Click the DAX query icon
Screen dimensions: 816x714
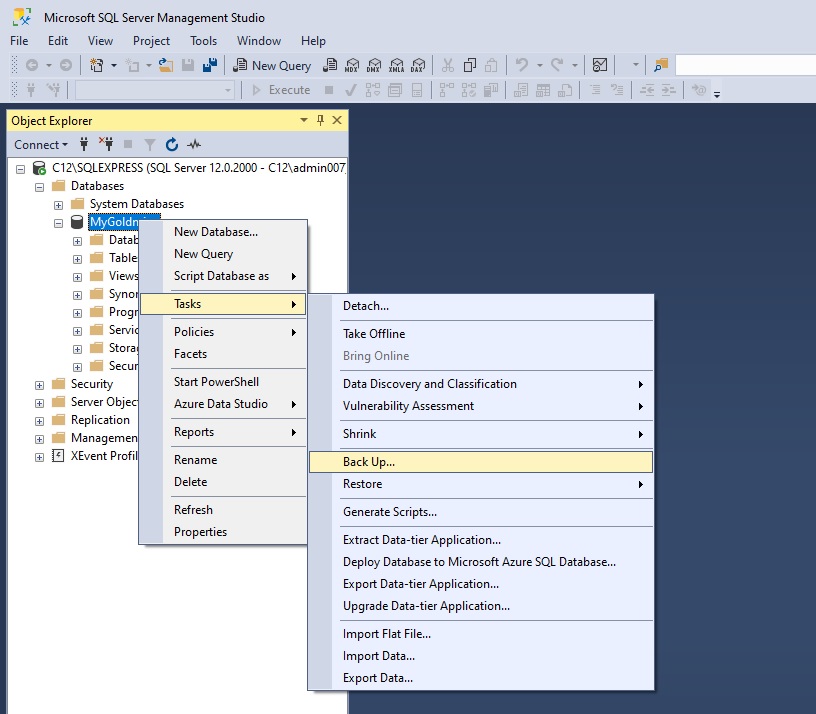418,66
